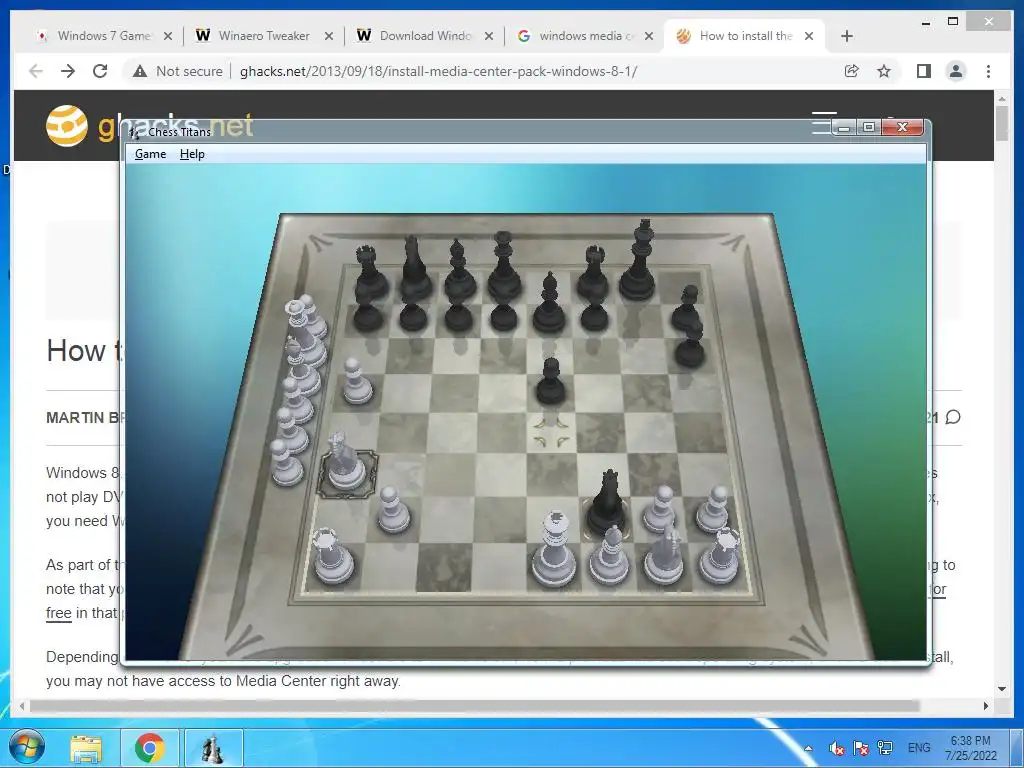Select the white king piece

[554, 550]
